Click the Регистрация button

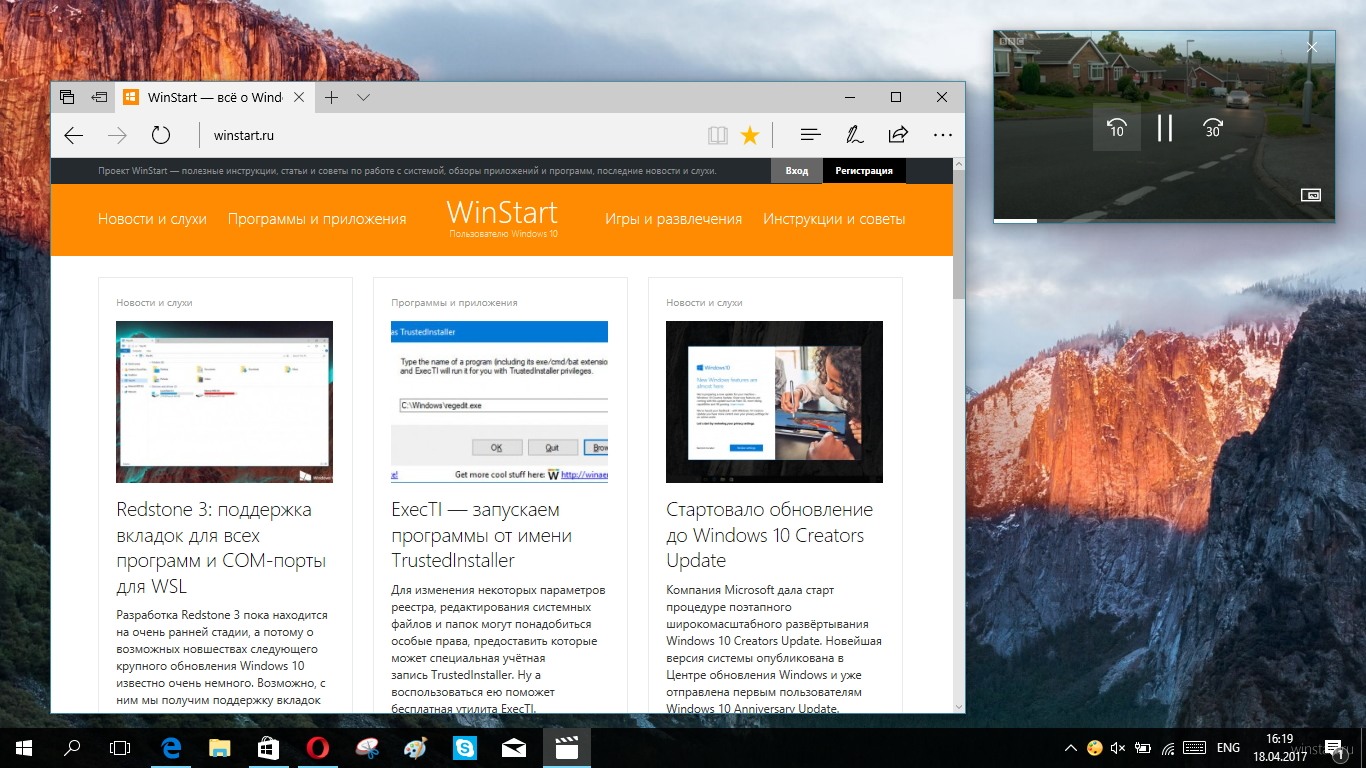tap(864, 171)
